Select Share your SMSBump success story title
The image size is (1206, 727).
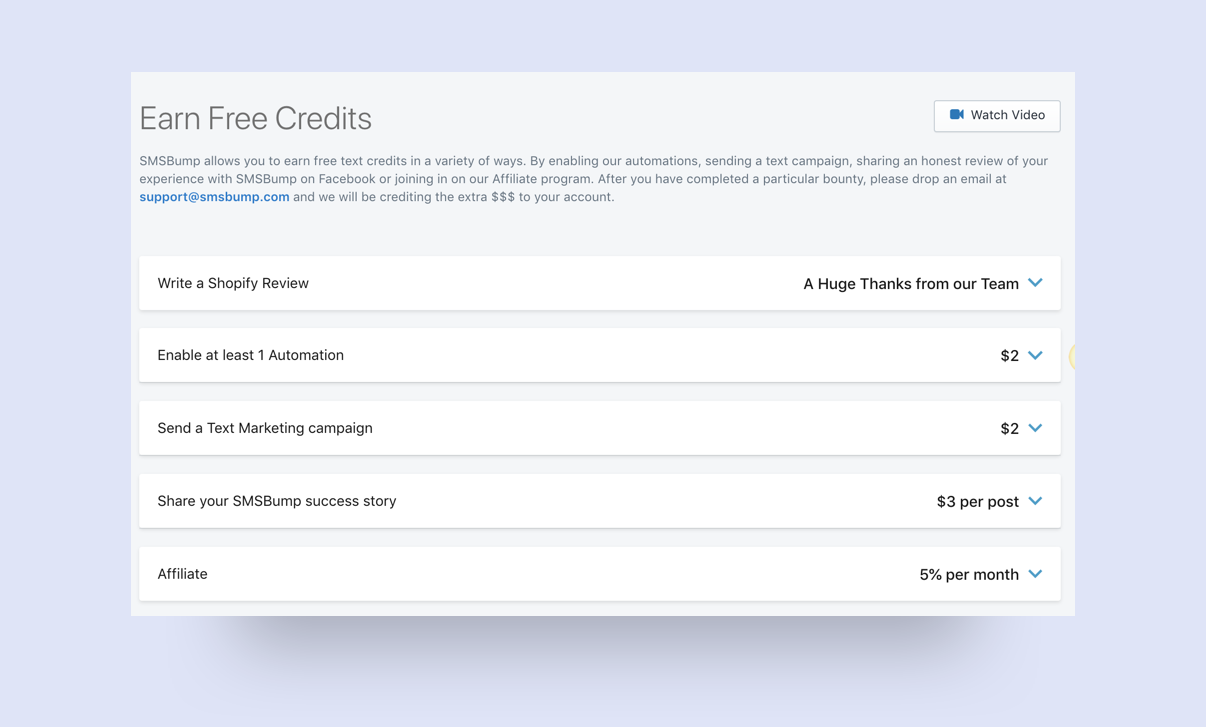[277, 501]
